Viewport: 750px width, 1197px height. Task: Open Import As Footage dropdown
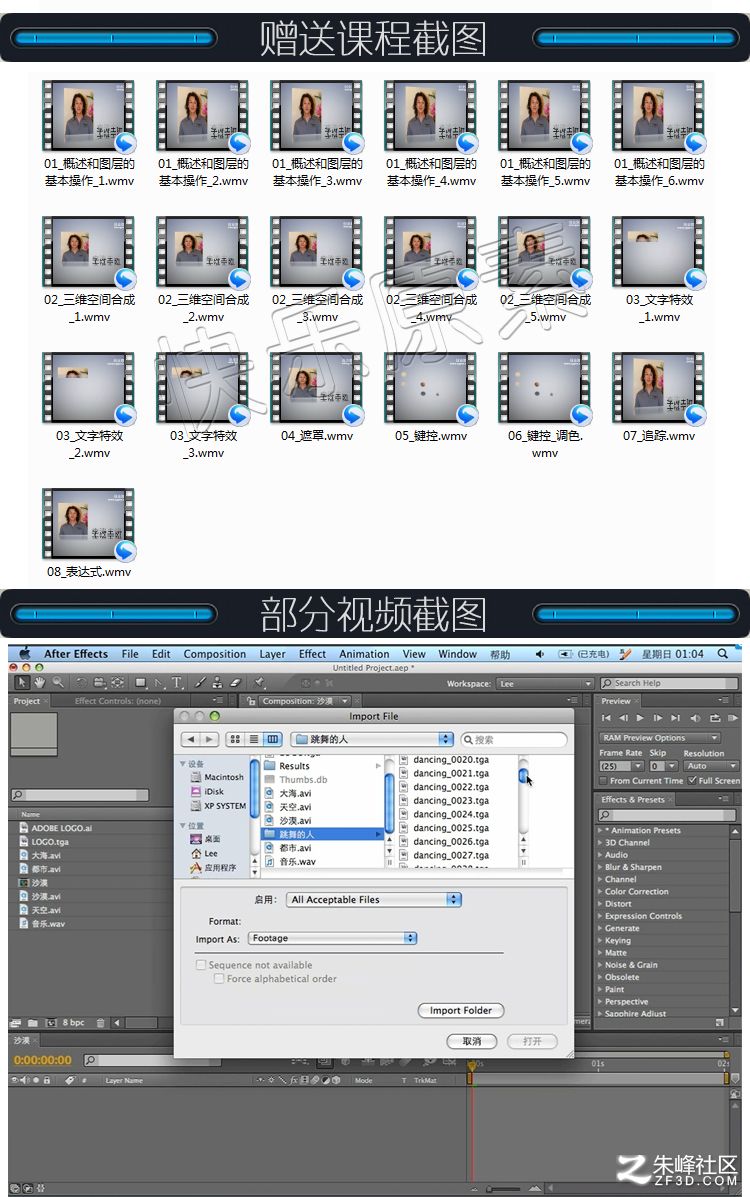tap(333, 938)
